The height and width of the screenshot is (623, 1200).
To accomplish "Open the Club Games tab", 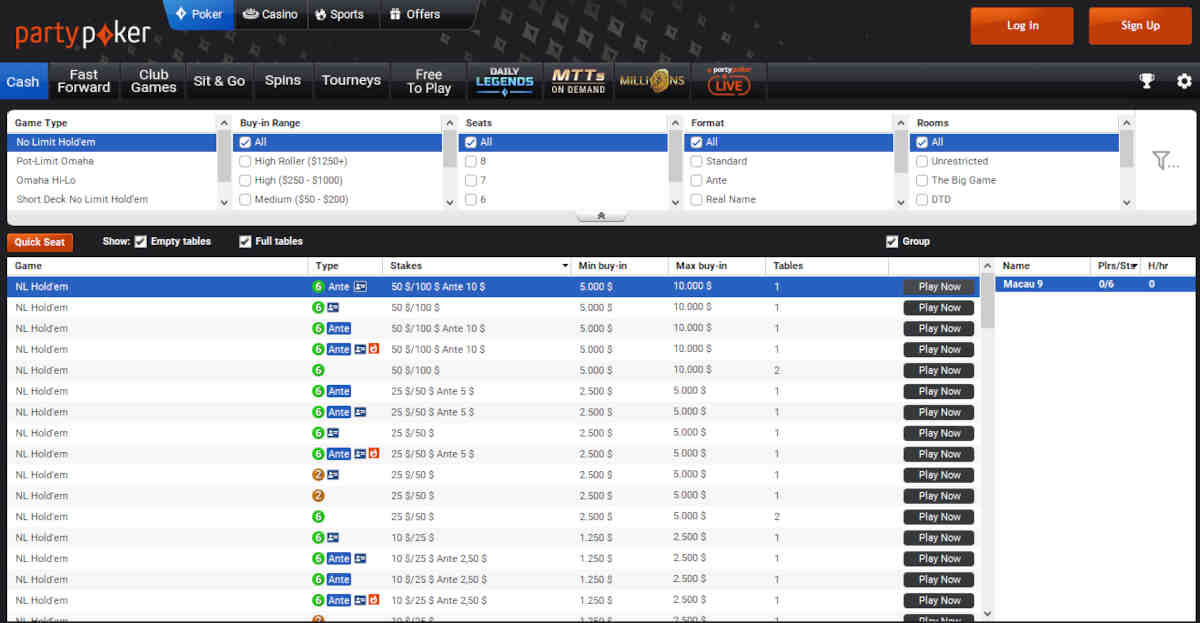I will coord(153,81).
